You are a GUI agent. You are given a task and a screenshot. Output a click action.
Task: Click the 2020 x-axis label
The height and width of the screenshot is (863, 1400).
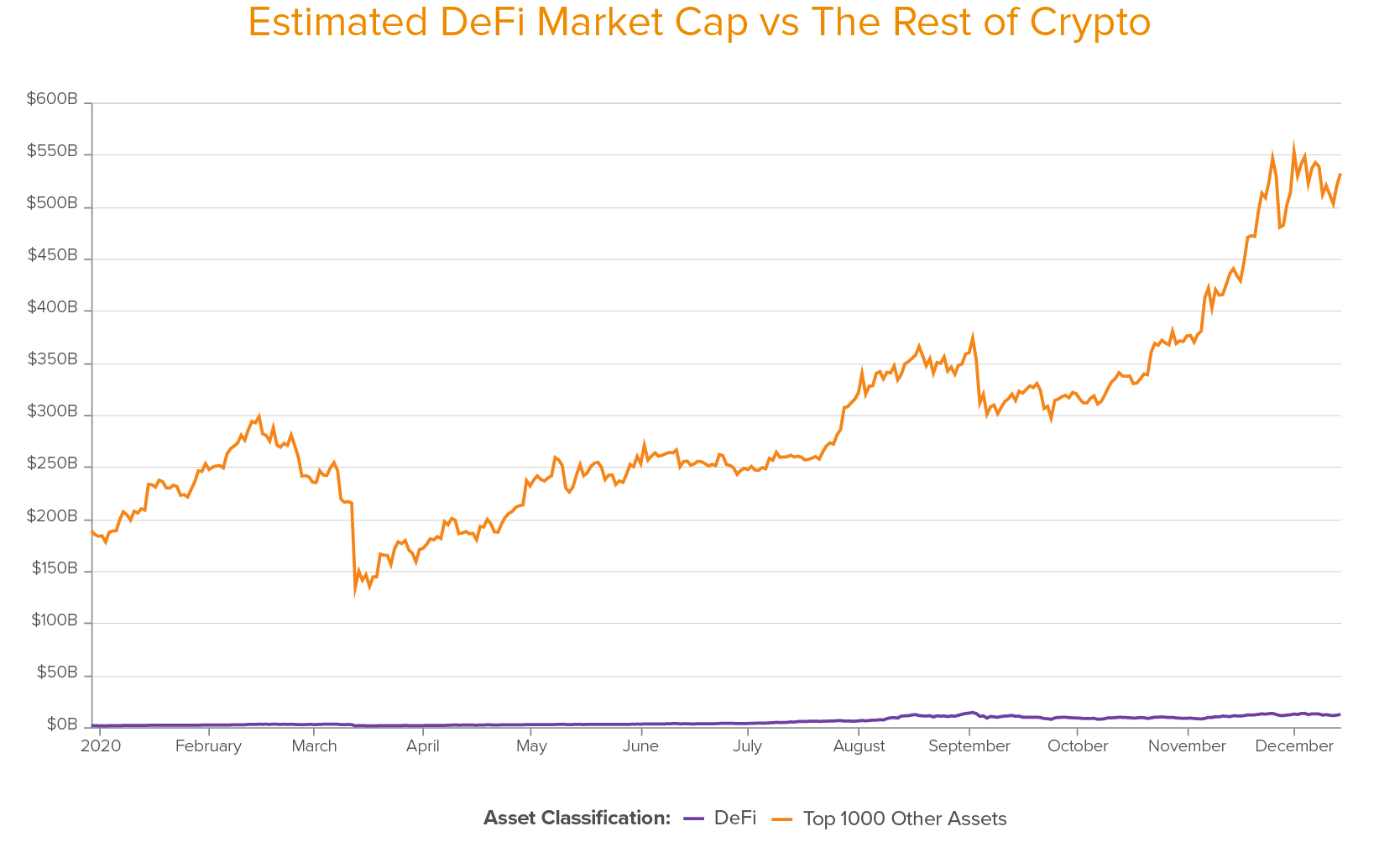(101, 746)
